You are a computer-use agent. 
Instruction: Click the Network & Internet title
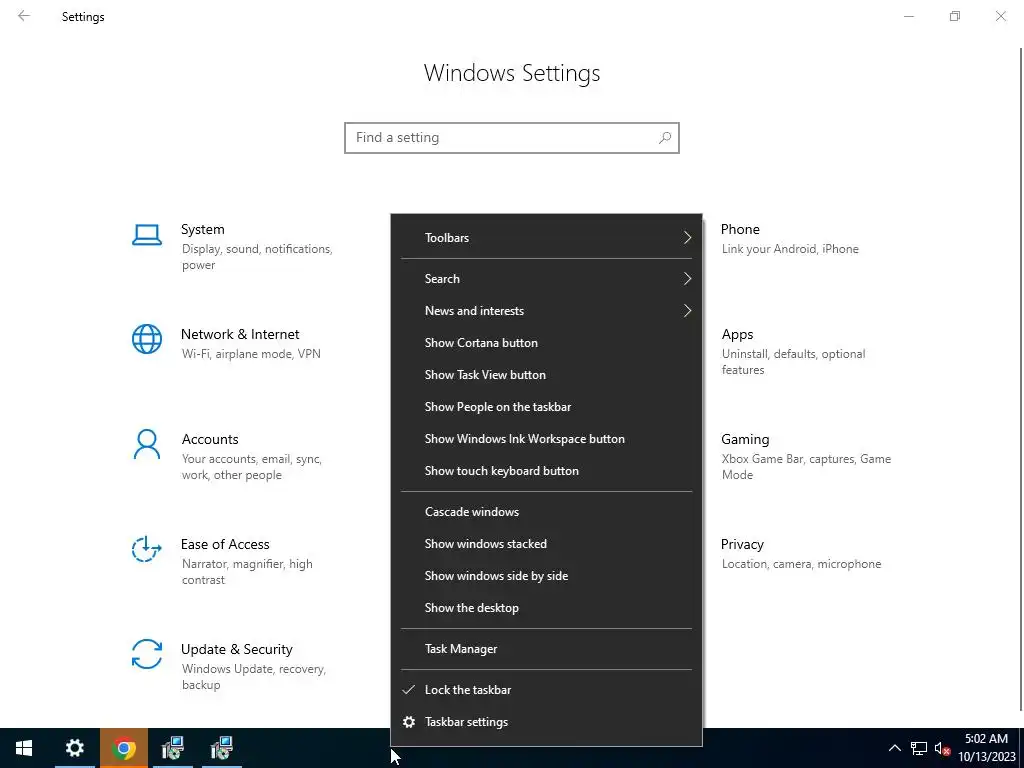tap(240, 334)
